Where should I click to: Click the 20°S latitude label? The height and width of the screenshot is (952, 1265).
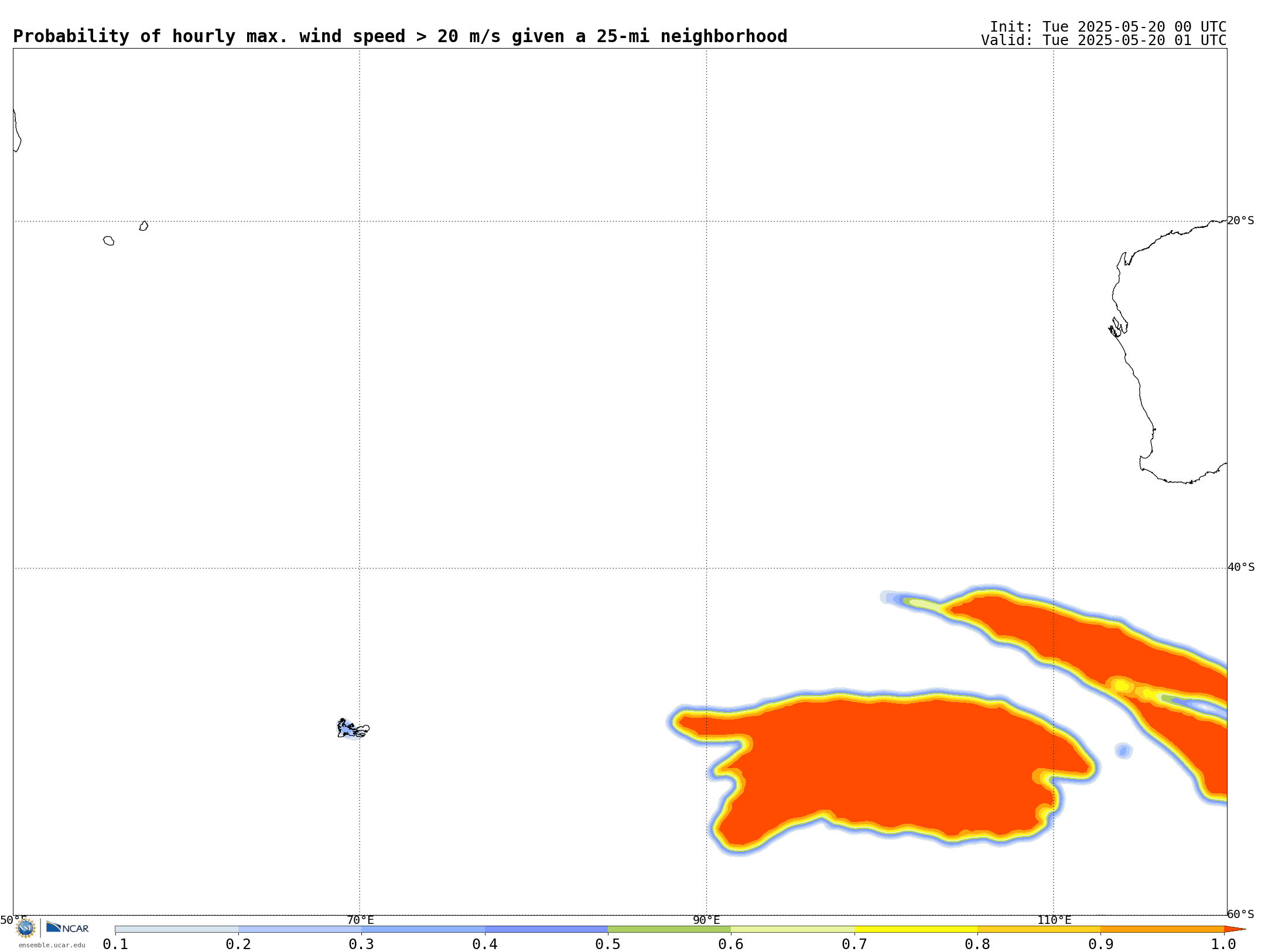1240,221
